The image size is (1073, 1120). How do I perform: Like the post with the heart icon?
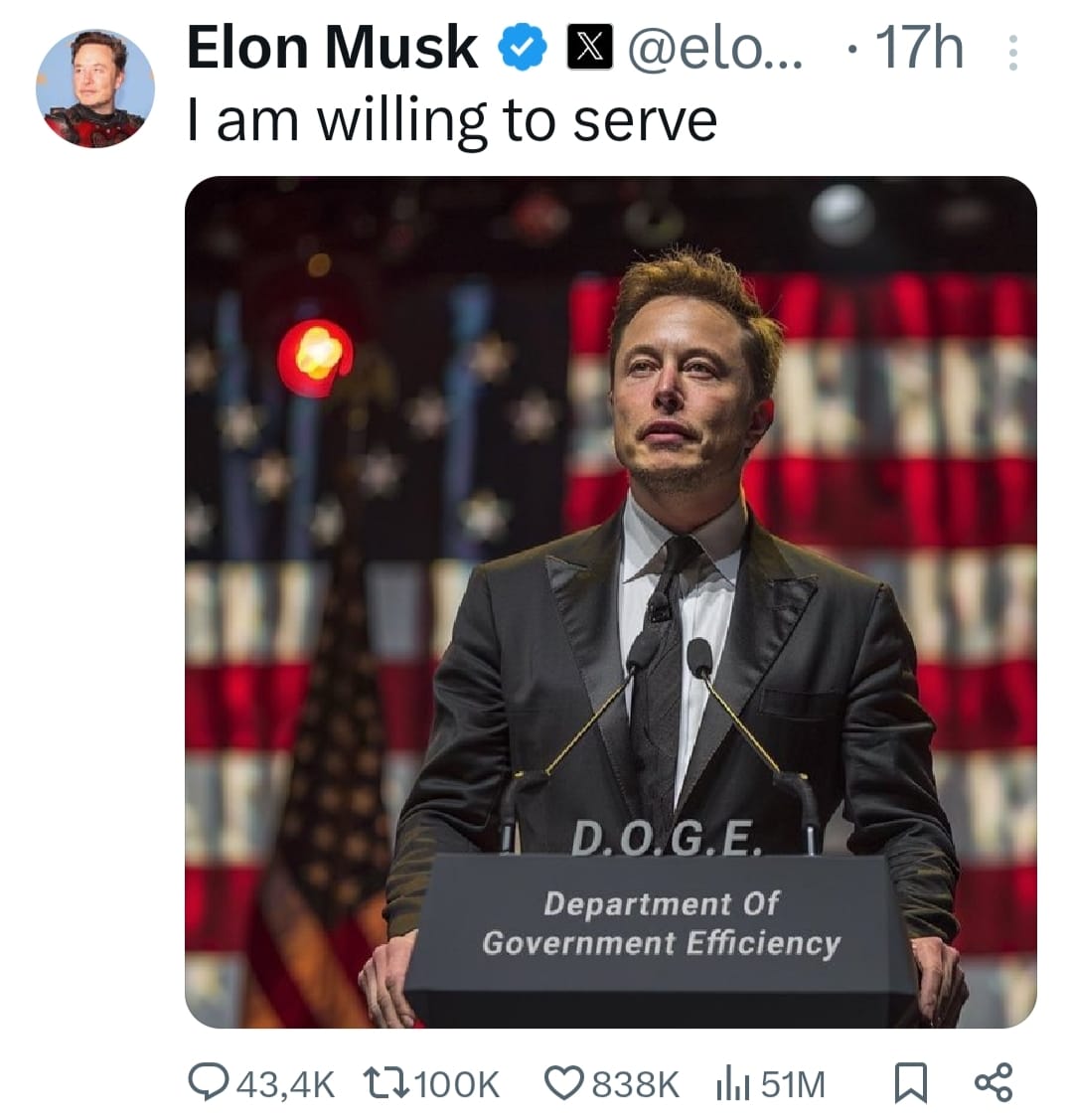[565, 1083]
